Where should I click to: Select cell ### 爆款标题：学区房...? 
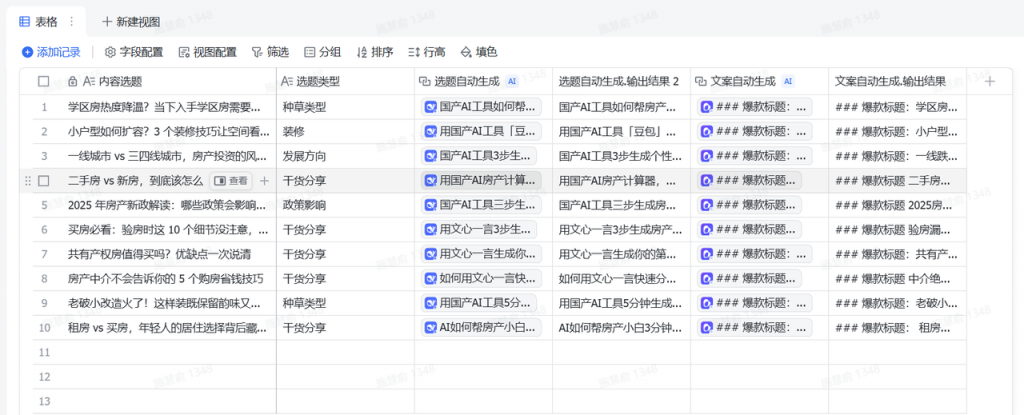point(897,107)
